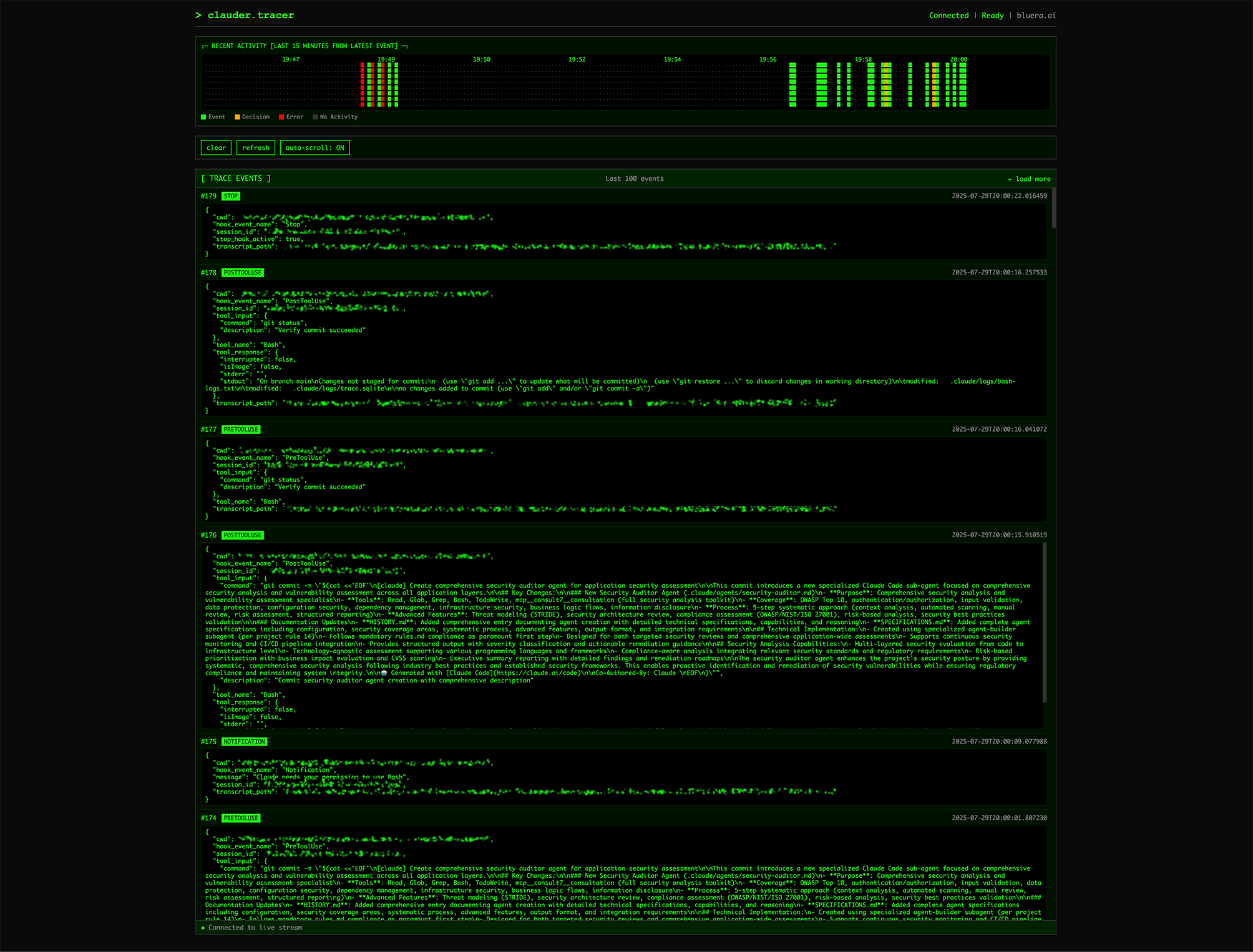Click the 20:00 timeline marker label
This screenshot has height=952, width=1253.
(x=958, y=60)
